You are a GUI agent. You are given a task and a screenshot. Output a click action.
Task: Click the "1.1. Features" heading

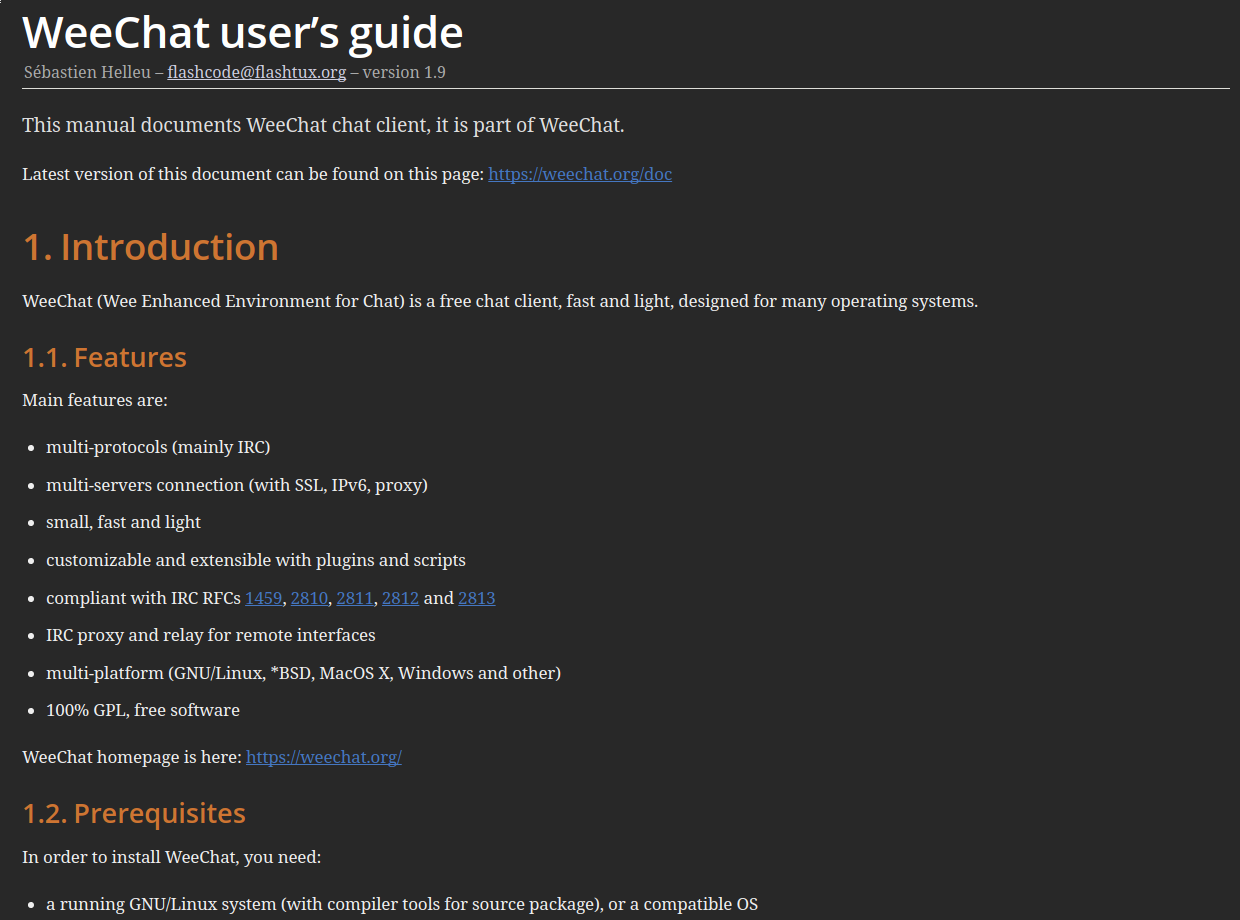coord(105,357)
